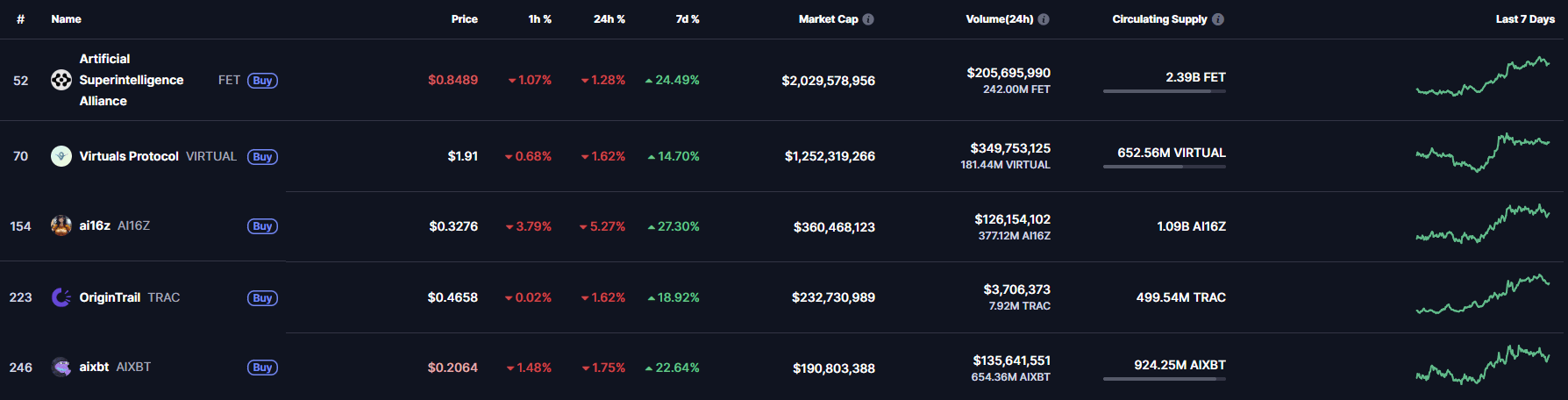Viewport: 1568px width, 400px height.
Task: Click FET circulating supply progress bar
Action: point(1164,91)
